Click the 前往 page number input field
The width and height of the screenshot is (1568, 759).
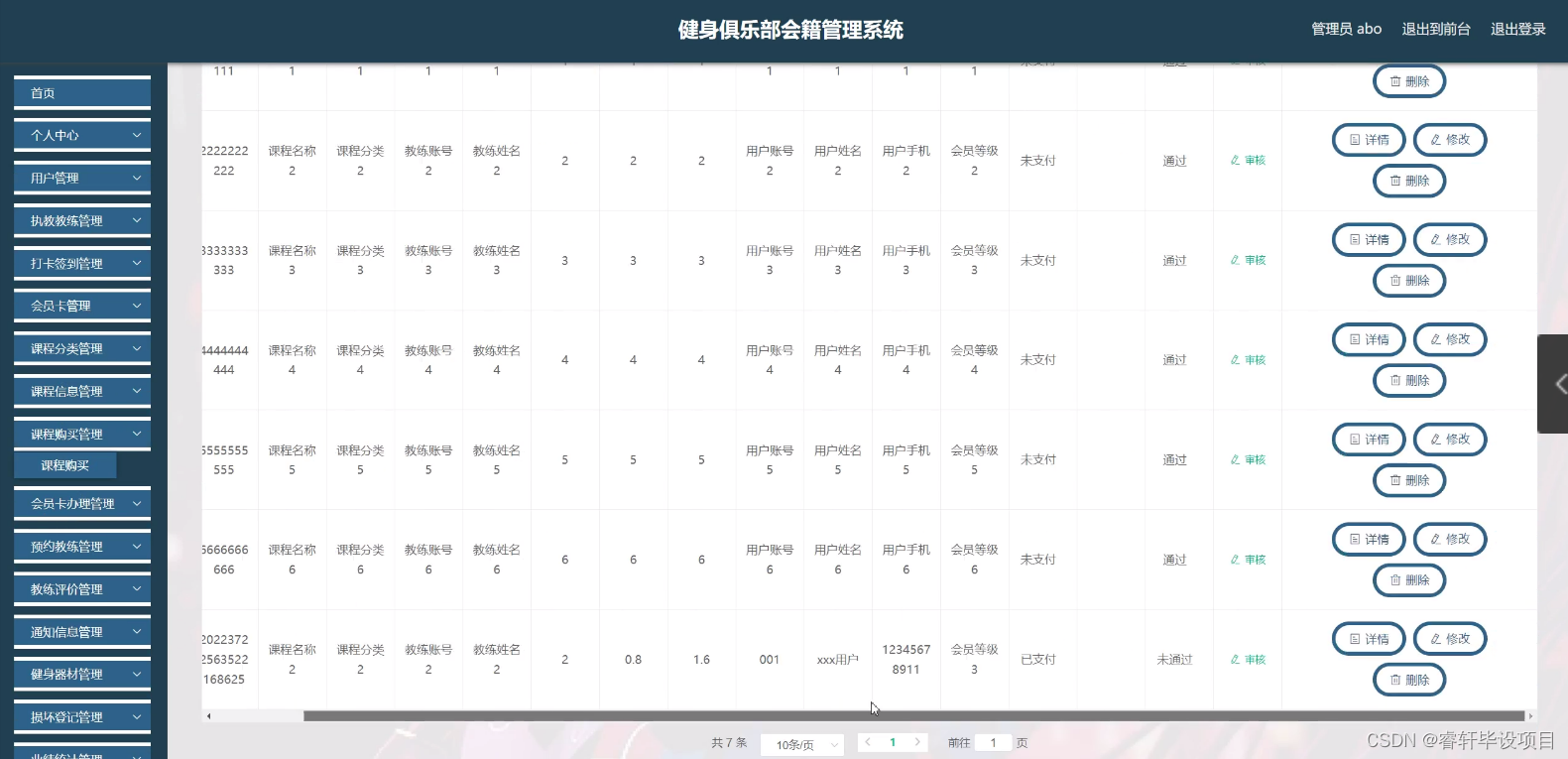point(993,743)
